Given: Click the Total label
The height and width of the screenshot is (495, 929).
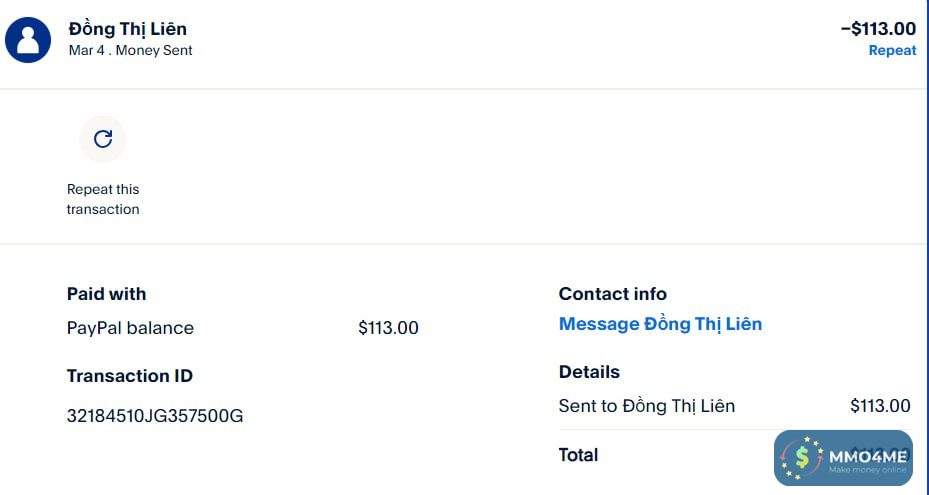Looking at the screenshot, I should point(578,455).
